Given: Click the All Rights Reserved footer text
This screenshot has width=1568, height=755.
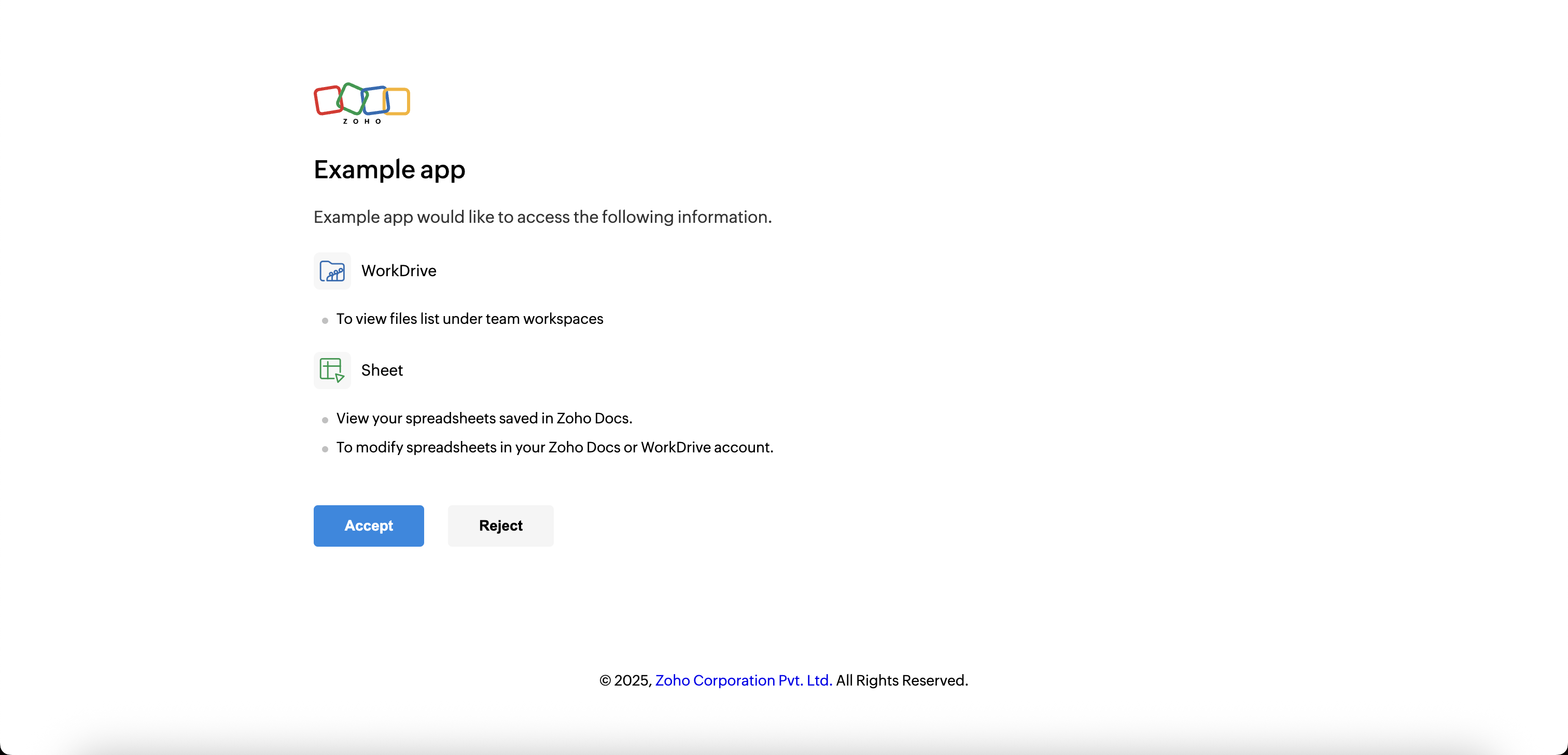Looking at the screenshot, I should pyautogui.click(x=902, y=680).
